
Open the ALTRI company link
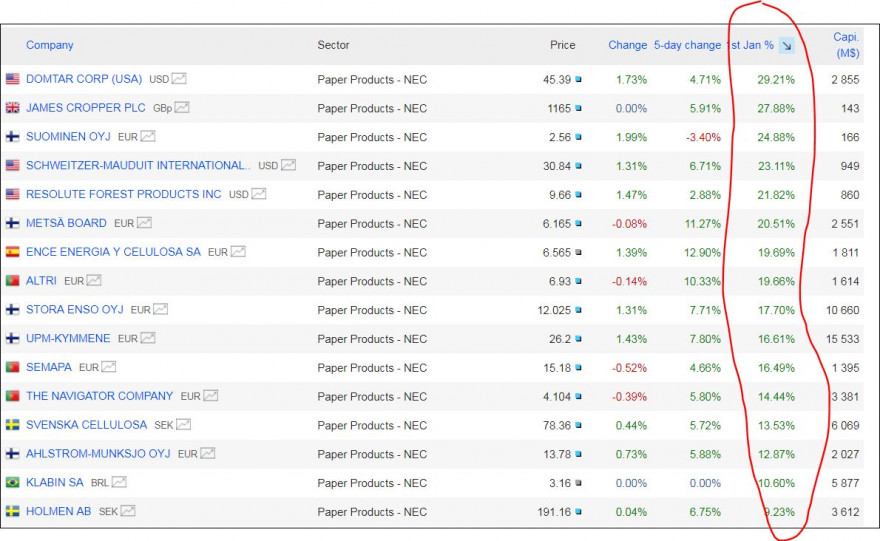[41, 281]
